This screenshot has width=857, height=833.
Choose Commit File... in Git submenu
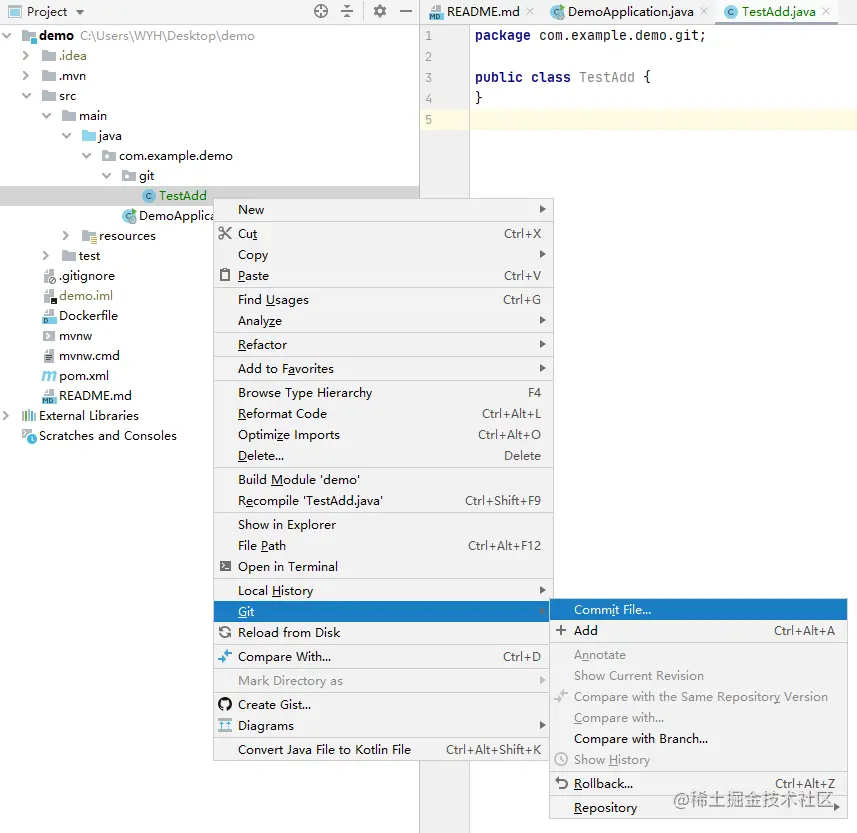698,609
